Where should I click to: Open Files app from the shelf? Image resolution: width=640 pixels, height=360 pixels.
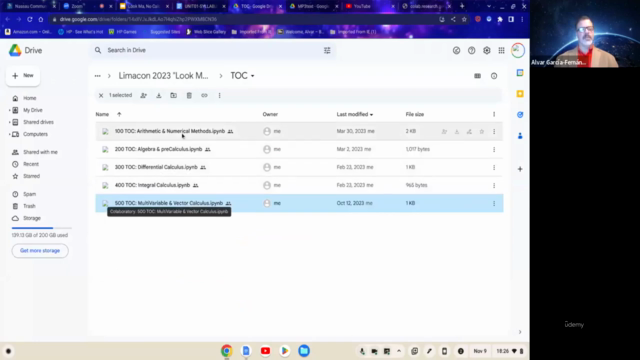(x=304, y=351)
